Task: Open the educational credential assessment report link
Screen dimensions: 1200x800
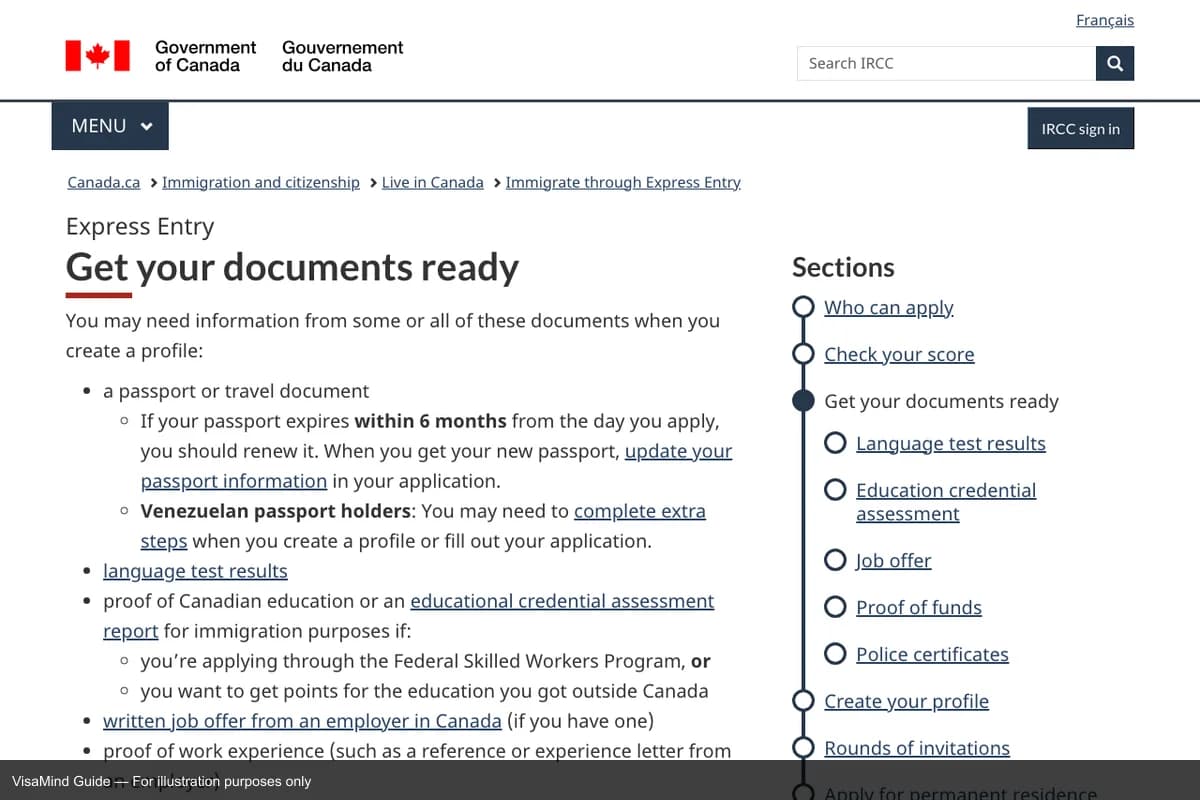Action: tap(562, 601)
